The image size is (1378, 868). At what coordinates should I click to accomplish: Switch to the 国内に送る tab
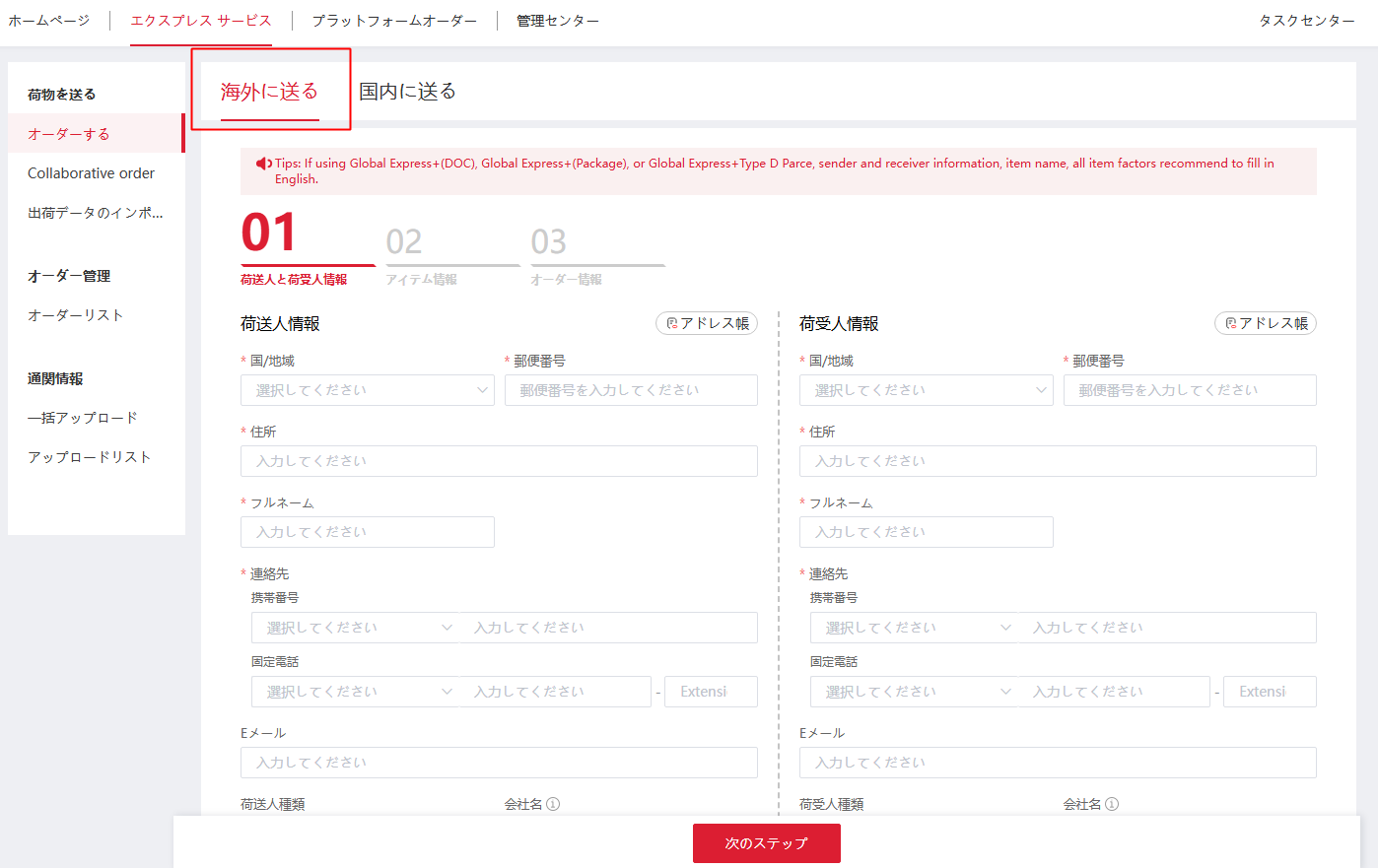point(408,90)
